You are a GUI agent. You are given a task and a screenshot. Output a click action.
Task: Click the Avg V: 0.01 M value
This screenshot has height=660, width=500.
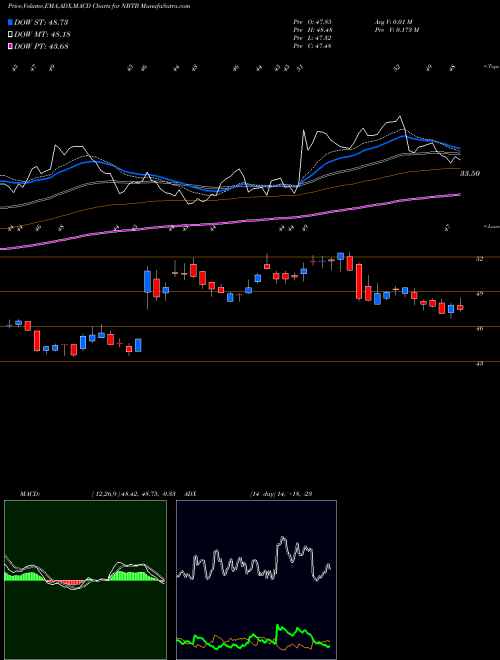coord(394,22)
